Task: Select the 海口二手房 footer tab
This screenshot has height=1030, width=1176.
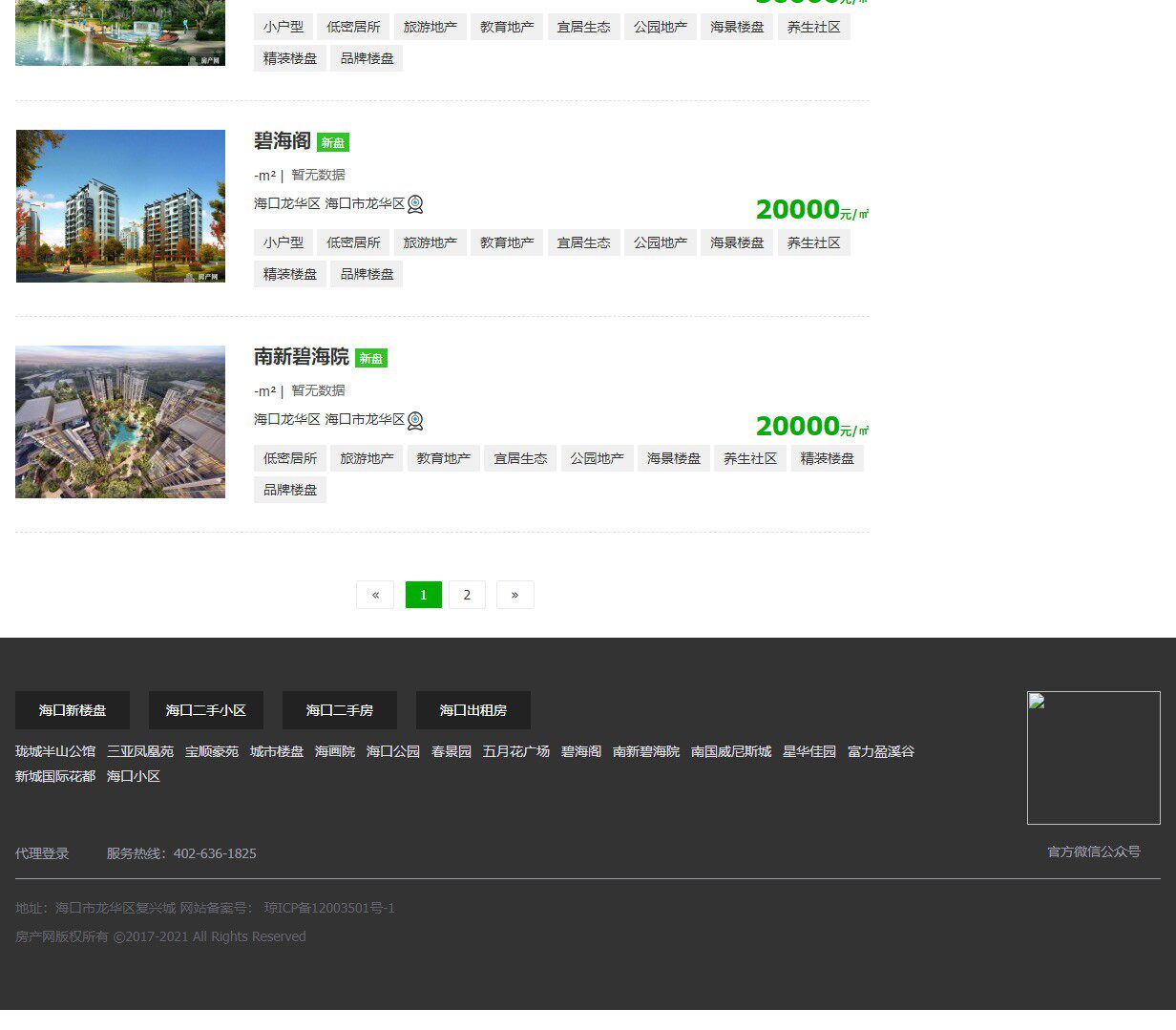Action: point(339,709)
